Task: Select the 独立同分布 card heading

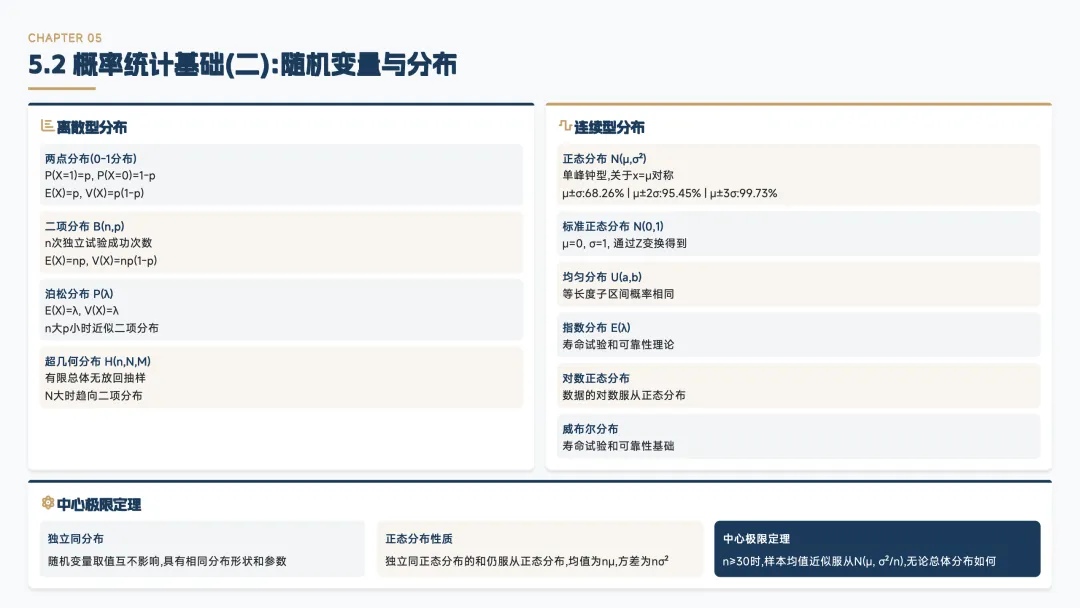Action: coord(75,539)
